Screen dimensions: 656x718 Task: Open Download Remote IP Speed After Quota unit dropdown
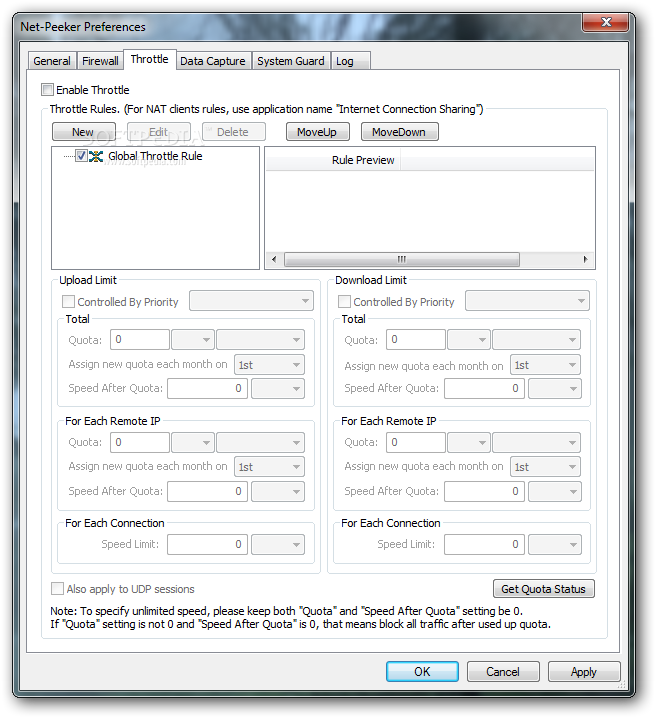(555, 491)
